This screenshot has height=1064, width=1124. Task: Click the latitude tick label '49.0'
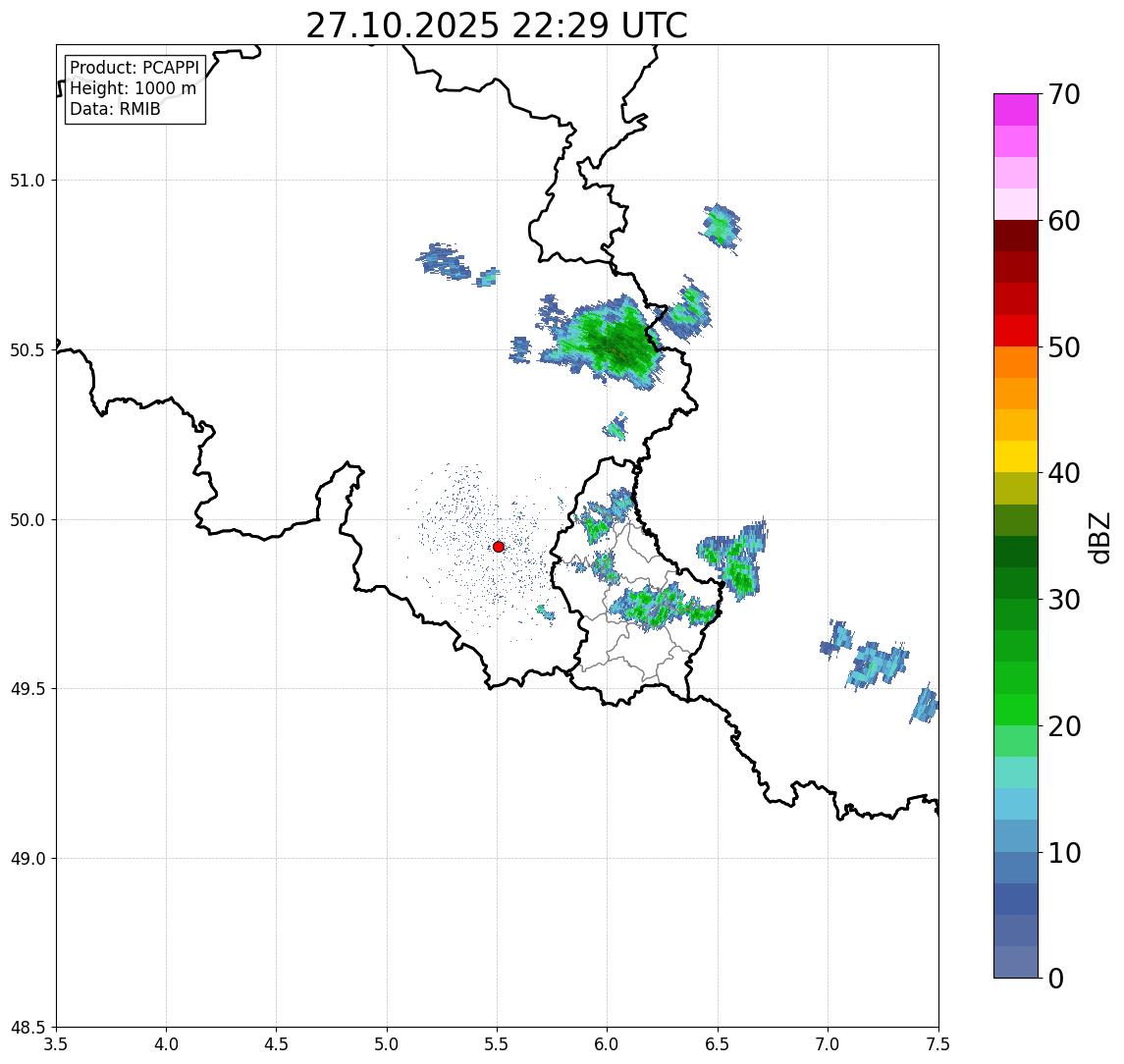click(x=27, y=858)
